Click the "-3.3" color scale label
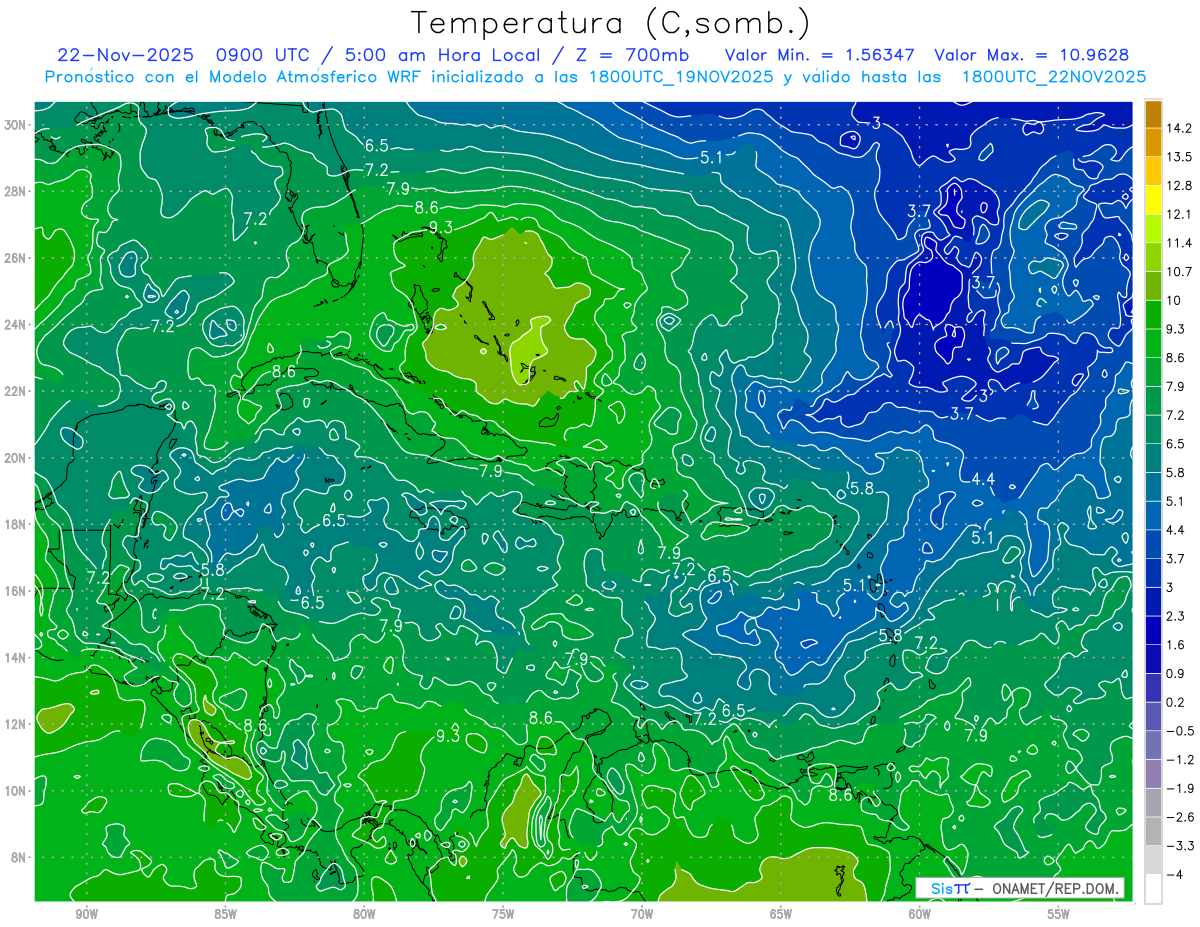The width and height of the screenshot is (1200, 927). pos(1180,846)
